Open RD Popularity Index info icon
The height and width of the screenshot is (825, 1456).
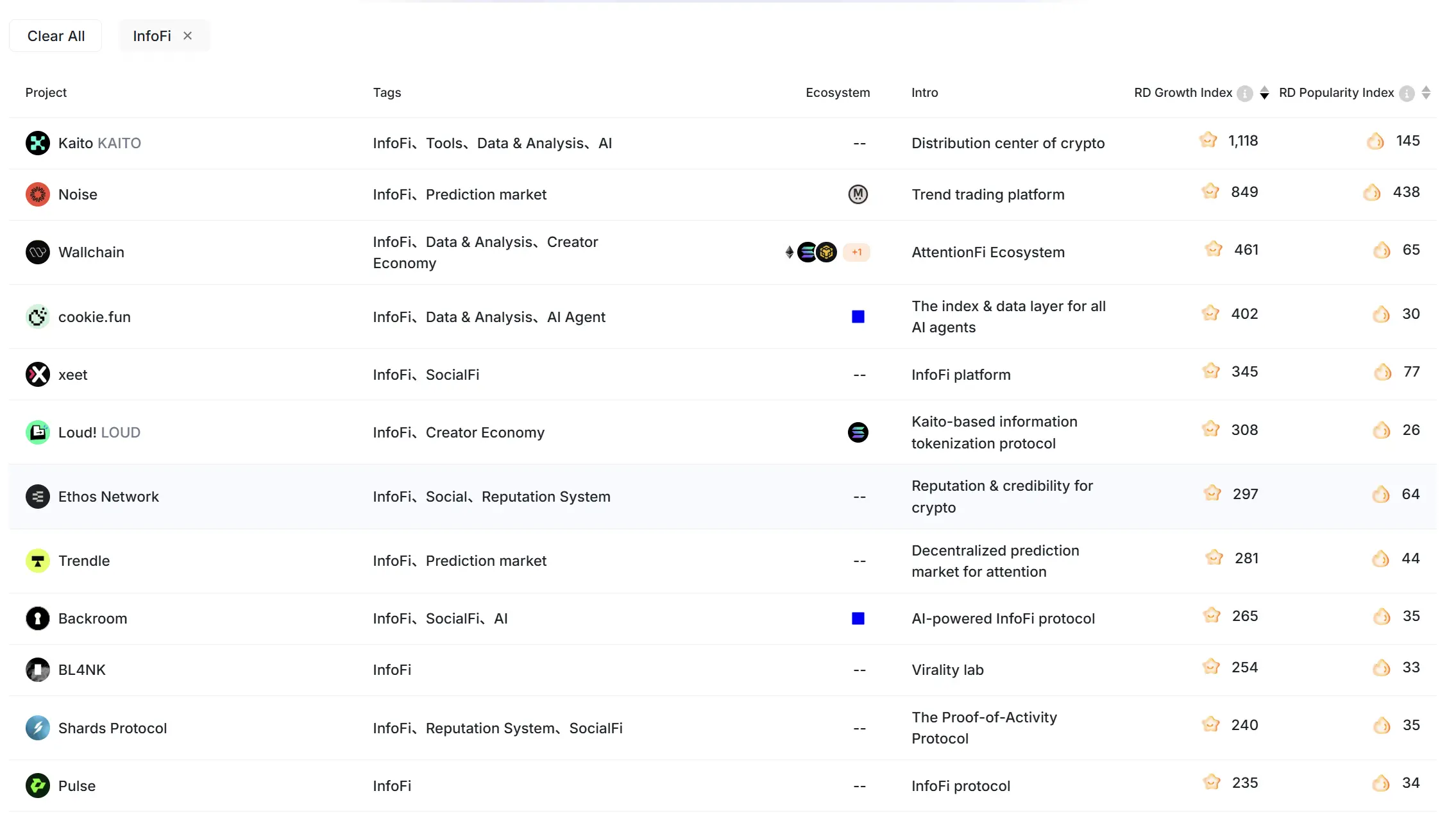coord(1406,94)
